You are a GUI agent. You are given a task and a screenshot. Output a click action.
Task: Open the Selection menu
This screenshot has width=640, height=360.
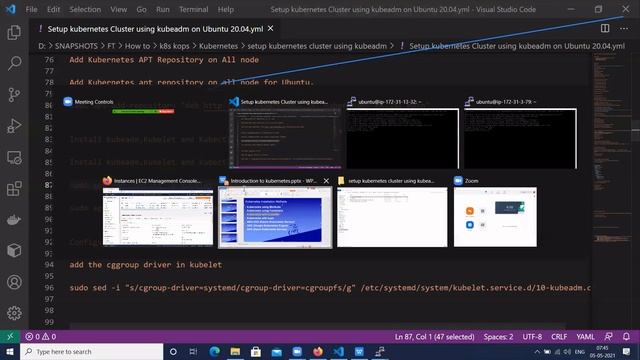click(x=85, y=9)
